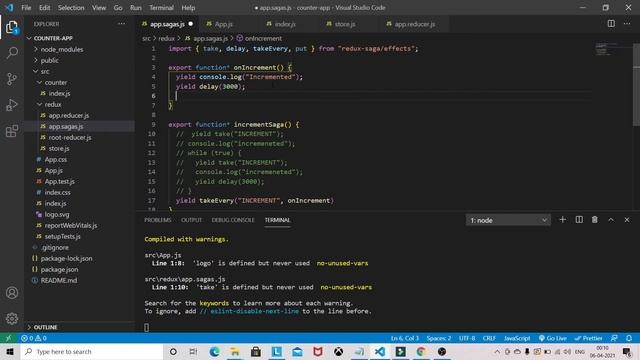640x360 pixels.
Task: Click feedback icon in status bar
Action: [614, 338]
